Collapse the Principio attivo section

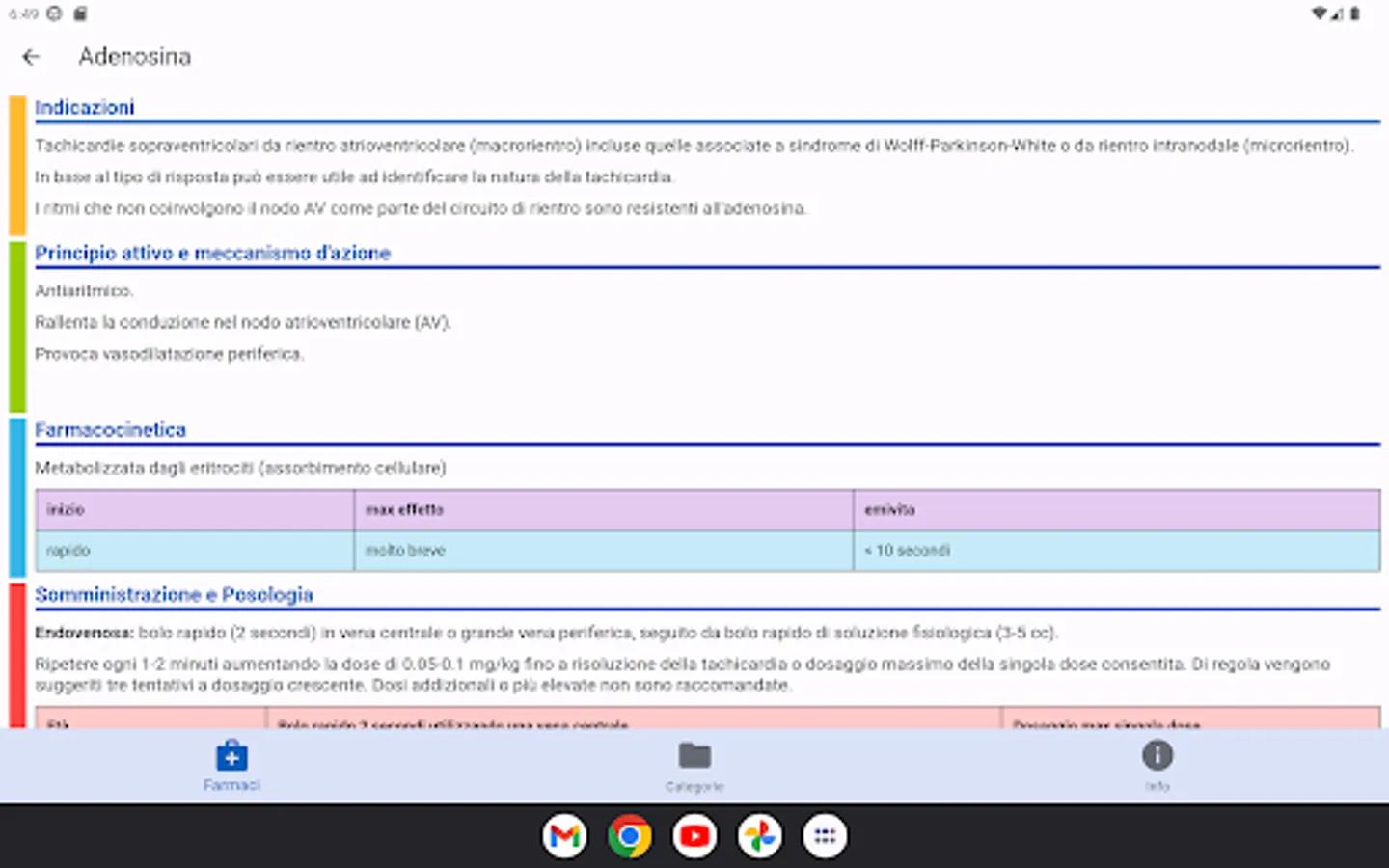point(212,253)
